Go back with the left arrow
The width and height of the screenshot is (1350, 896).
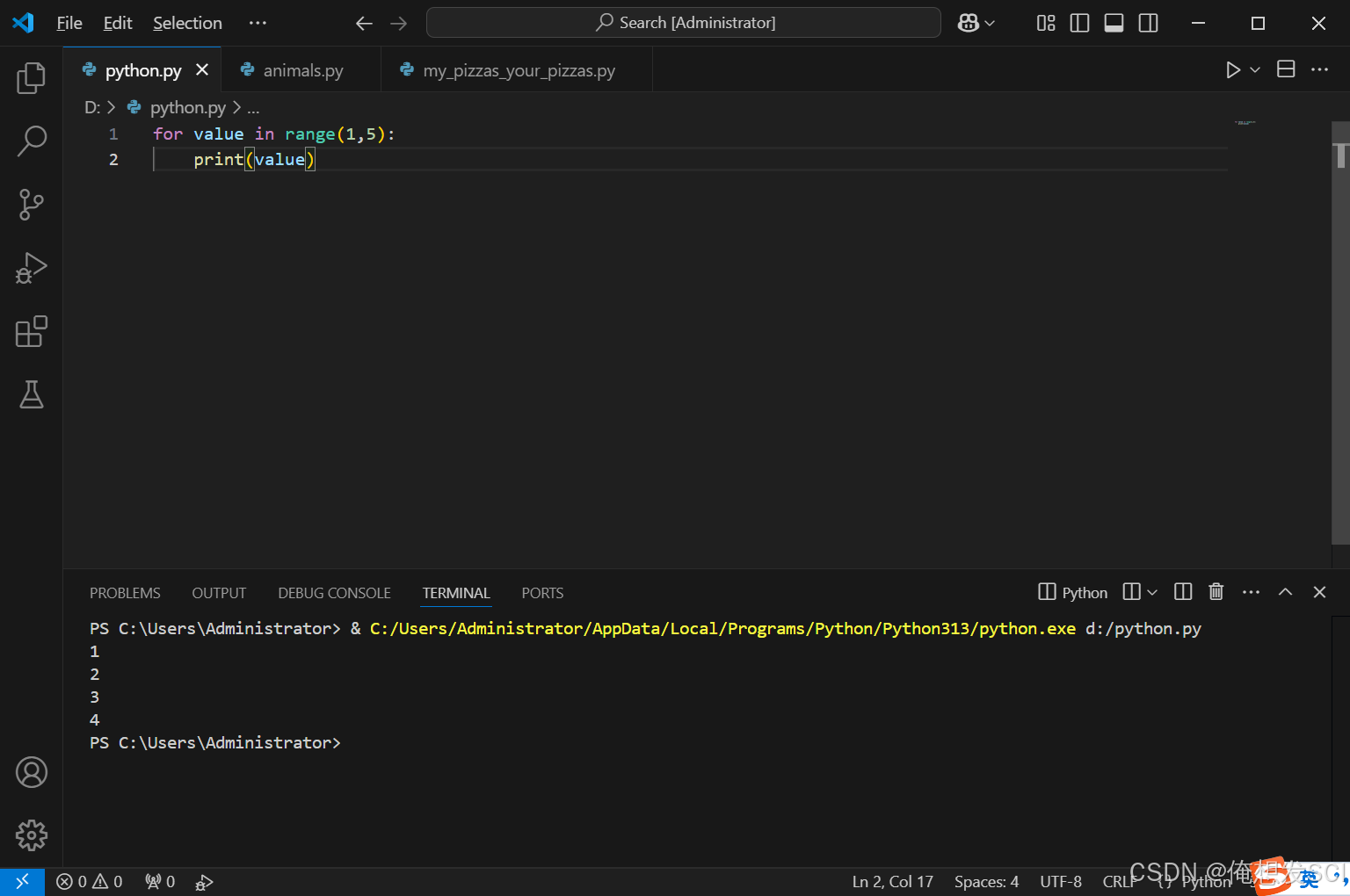[364, 23]
